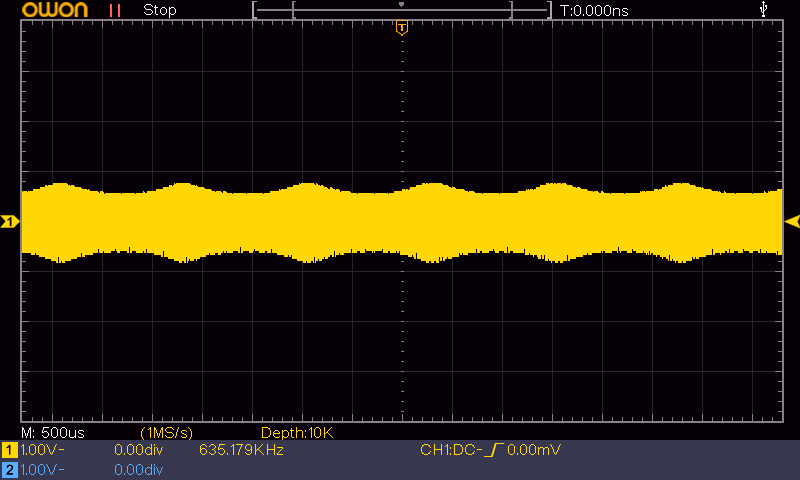Click channel 2 1.00V vertical scale
Screen dimensions: 800x480
41,469
